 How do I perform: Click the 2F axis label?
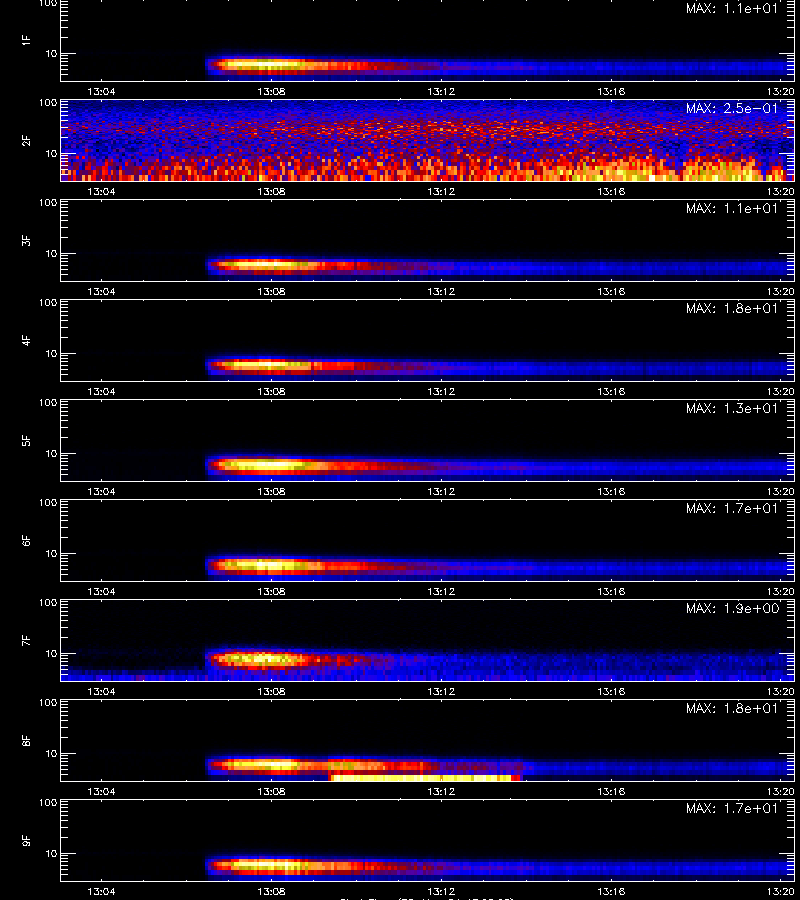click(x=26, y=141)
